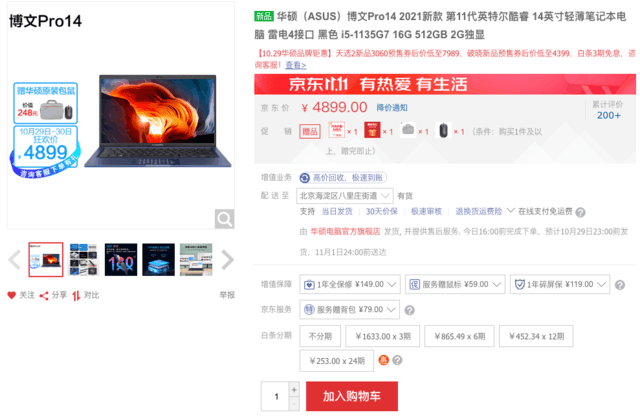Show previous thumbnails with left arrow
640x419 pixels.
[x=15, y=260]
